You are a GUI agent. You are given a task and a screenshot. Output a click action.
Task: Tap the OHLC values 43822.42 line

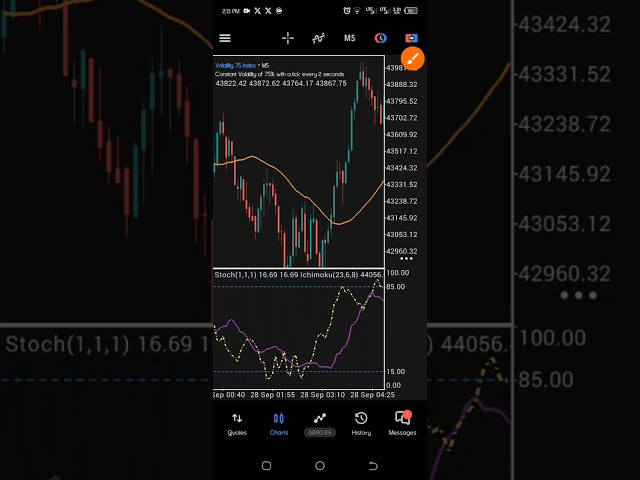[281, 83]
